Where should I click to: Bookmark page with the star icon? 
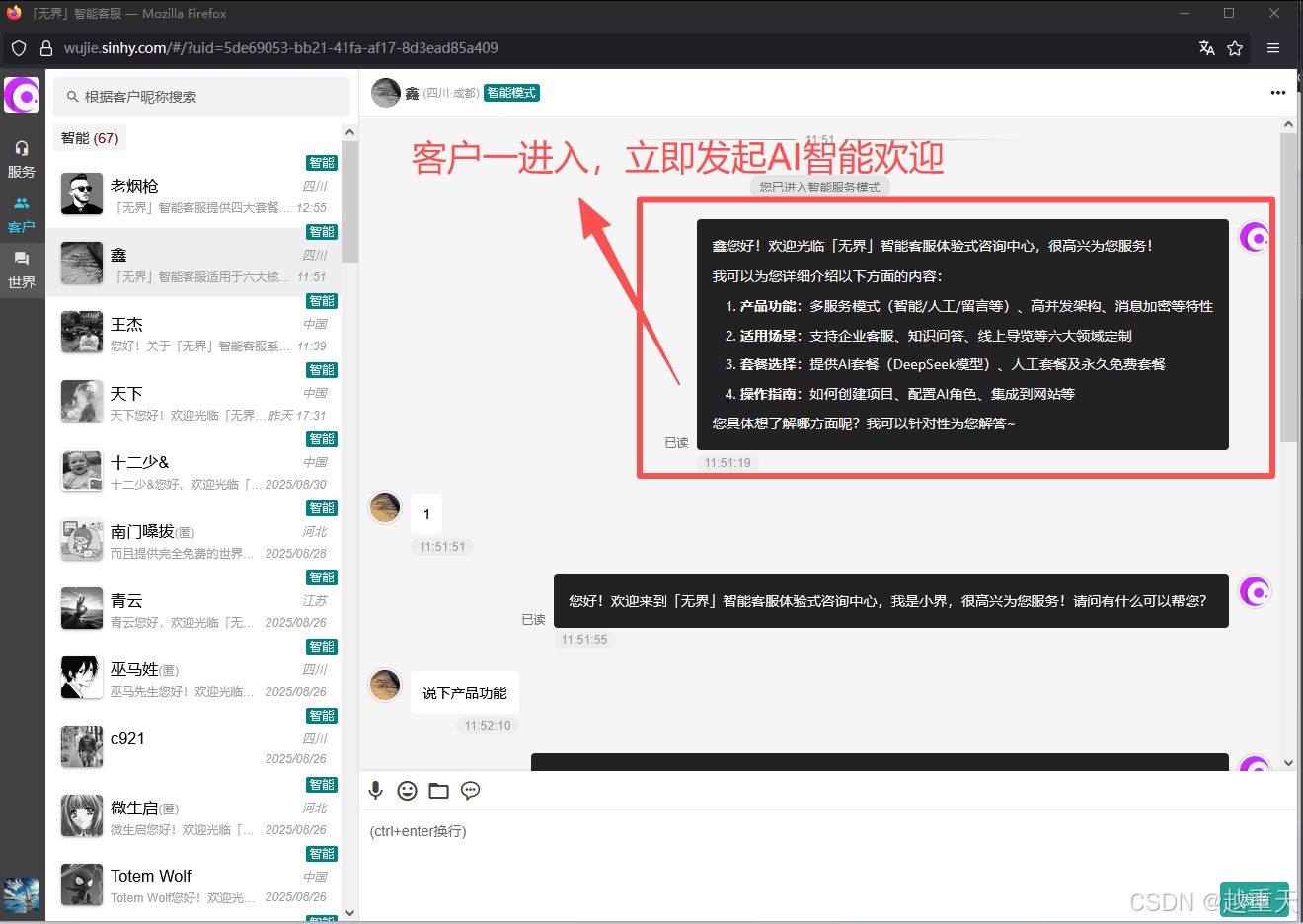point(1235,48)
